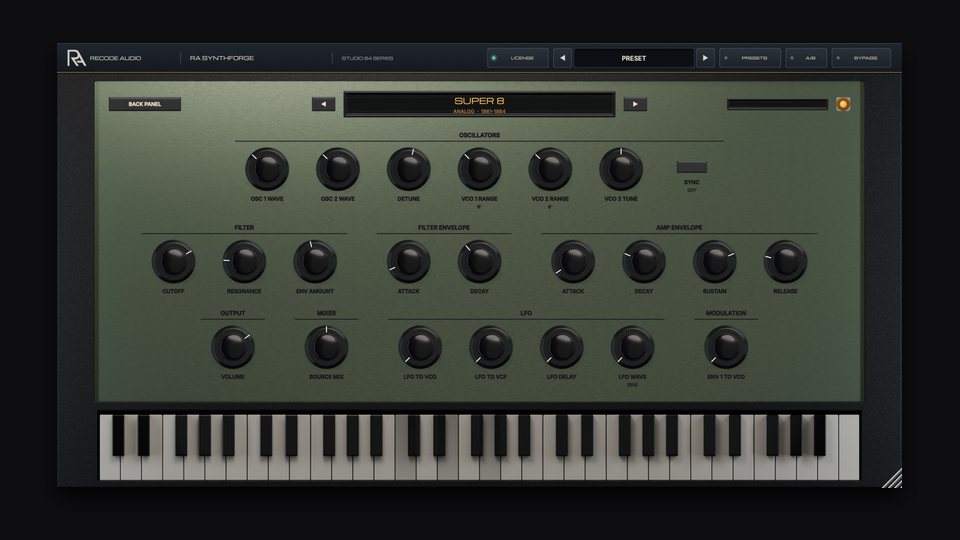Play the lowest white key on keyboard

[x=109, y=468]
